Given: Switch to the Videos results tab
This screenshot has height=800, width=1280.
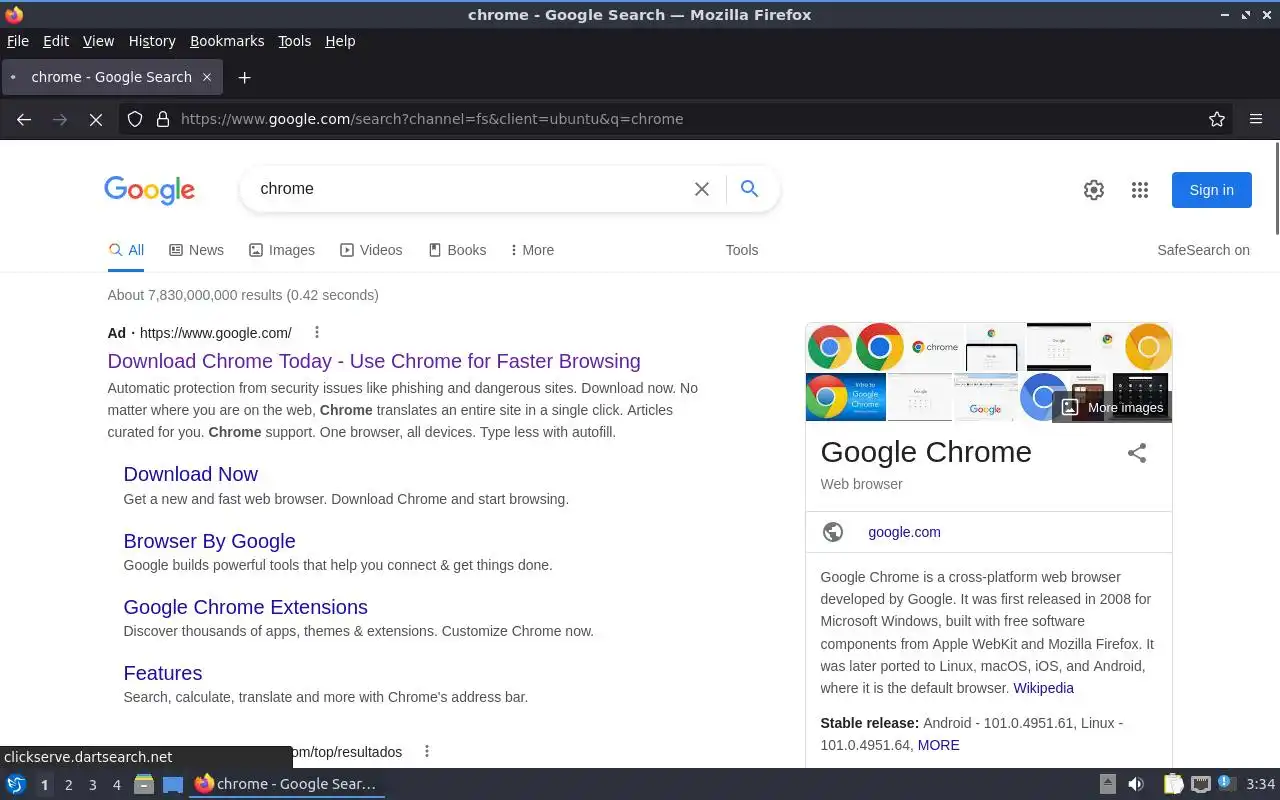Looking at the screenshot, I should click(x=371, y=250).
